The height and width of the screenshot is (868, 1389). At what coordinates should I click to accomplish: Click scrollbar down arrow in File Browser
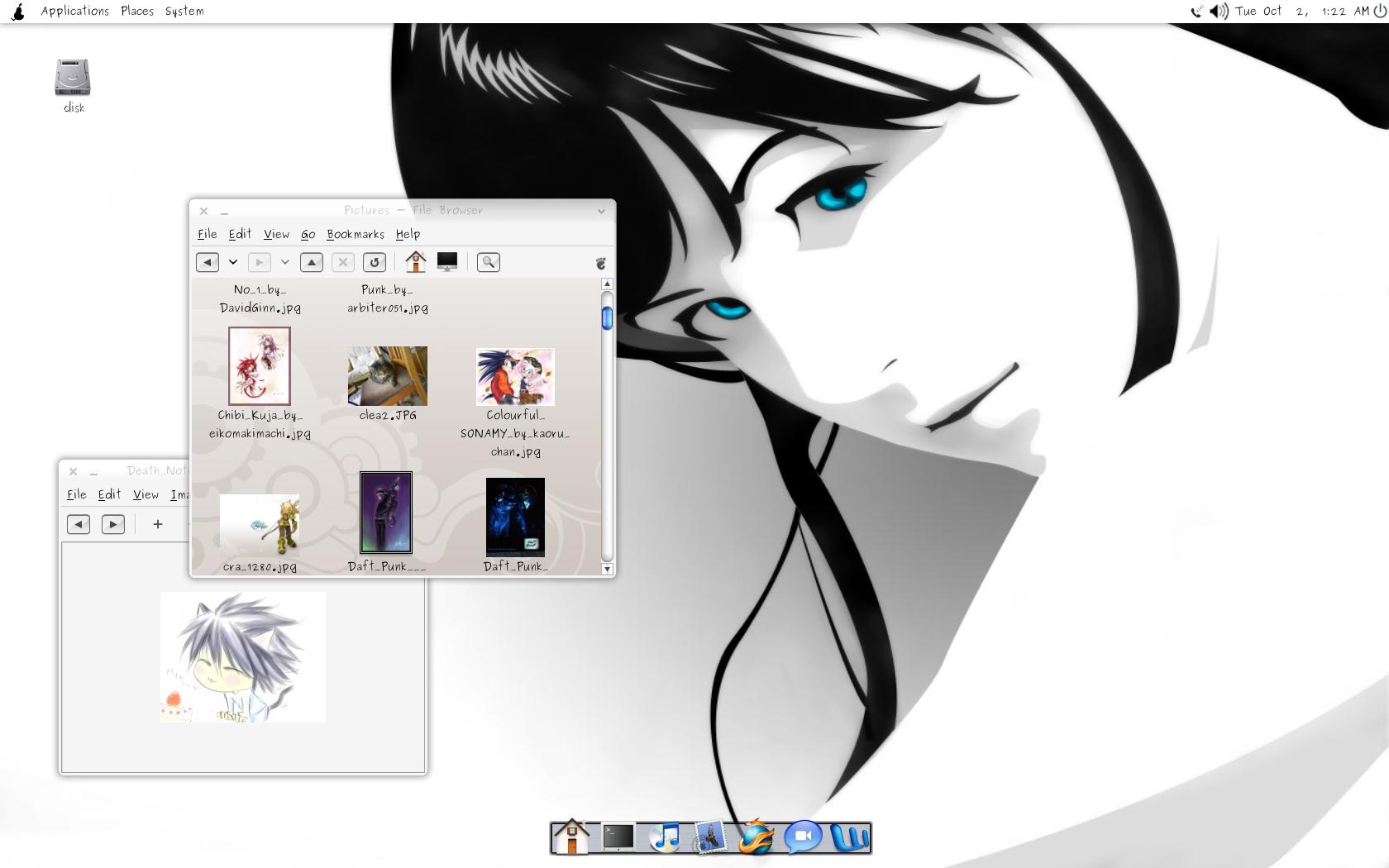607,569
